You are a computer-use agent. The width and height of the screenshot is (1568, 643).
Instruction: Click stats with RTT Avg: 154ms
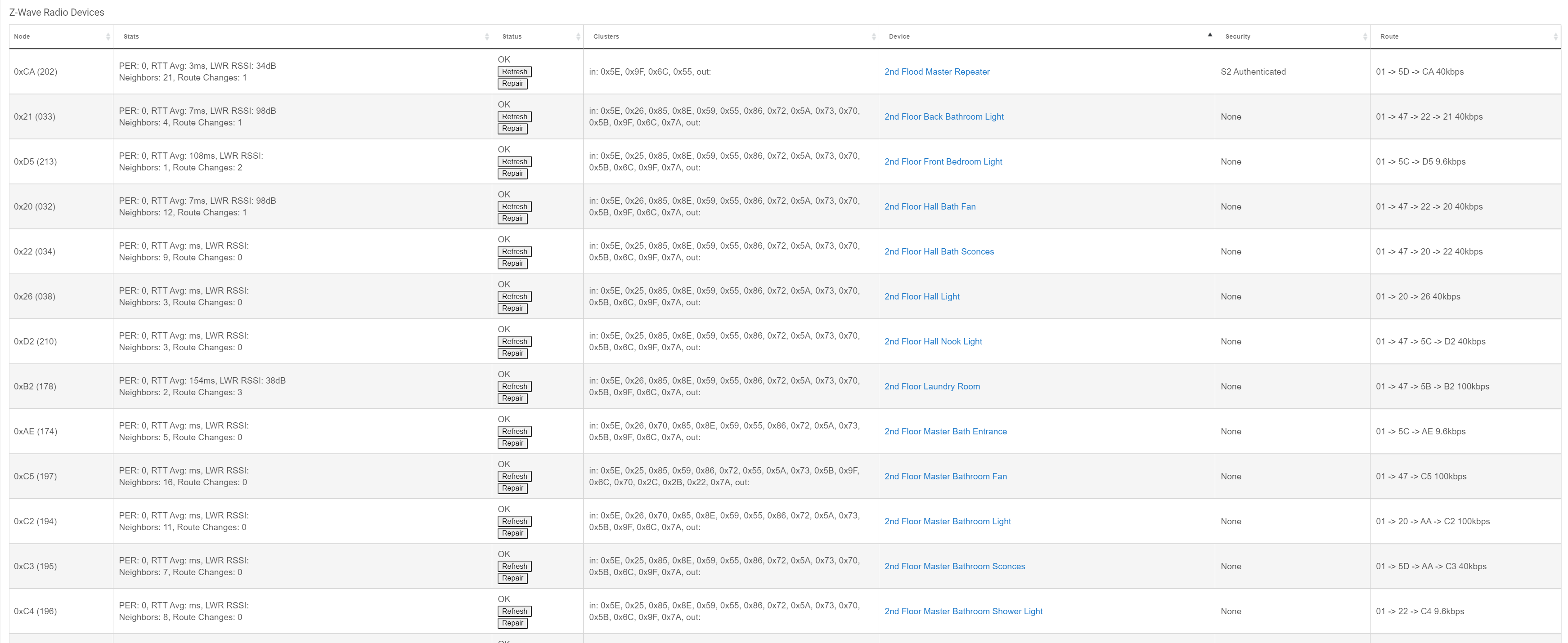202,387
